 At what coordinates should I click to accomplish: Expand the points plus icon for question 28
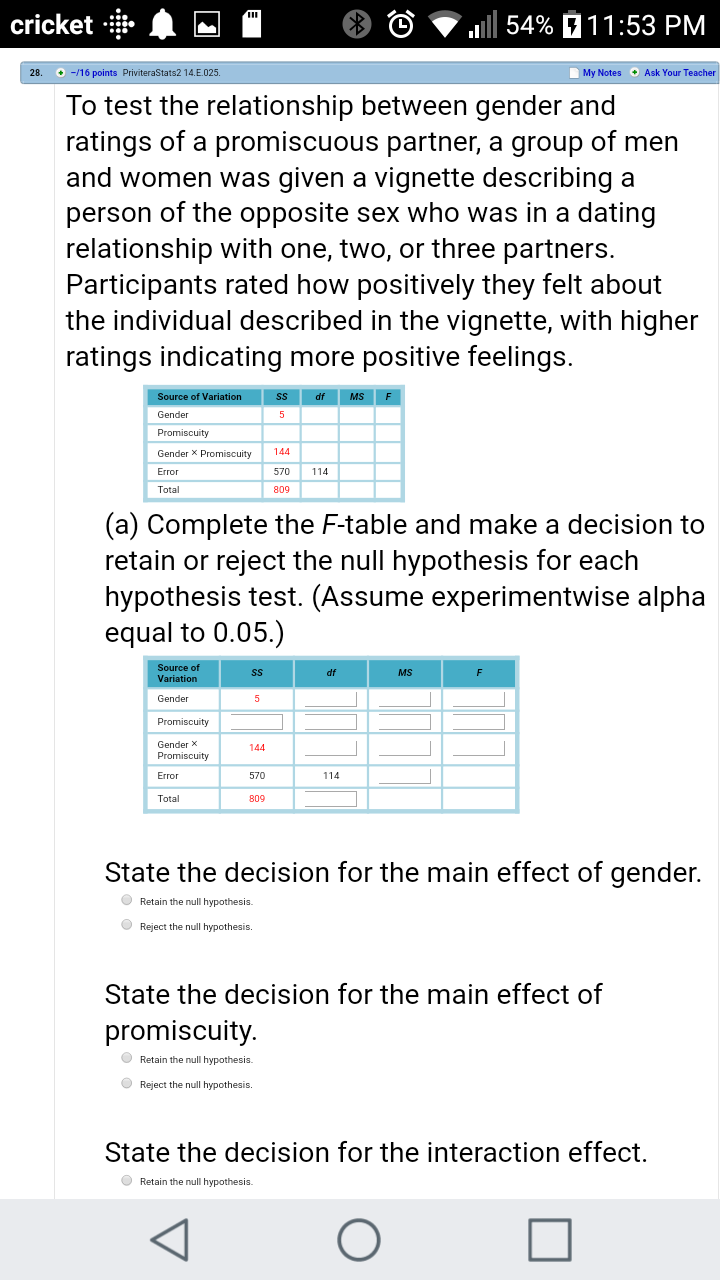click(62, 73)
